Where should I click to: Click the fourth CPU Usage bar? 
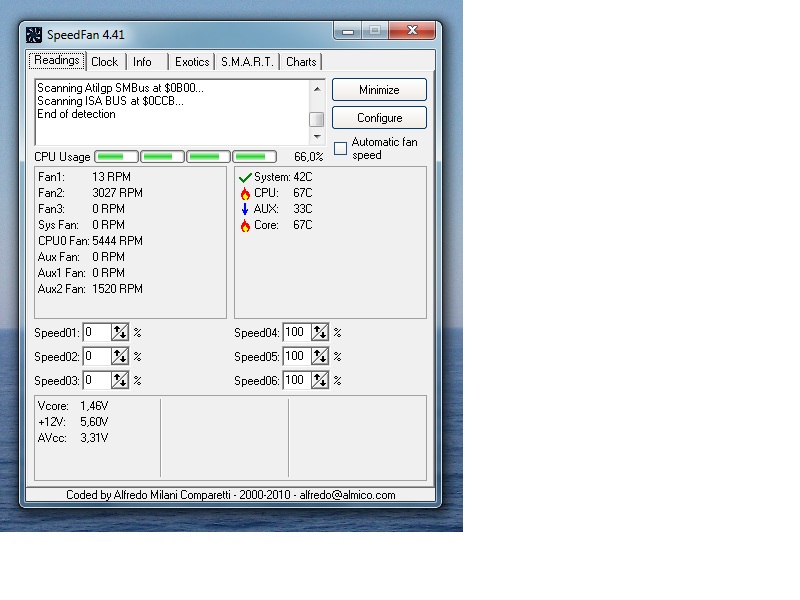coord(255,157)
